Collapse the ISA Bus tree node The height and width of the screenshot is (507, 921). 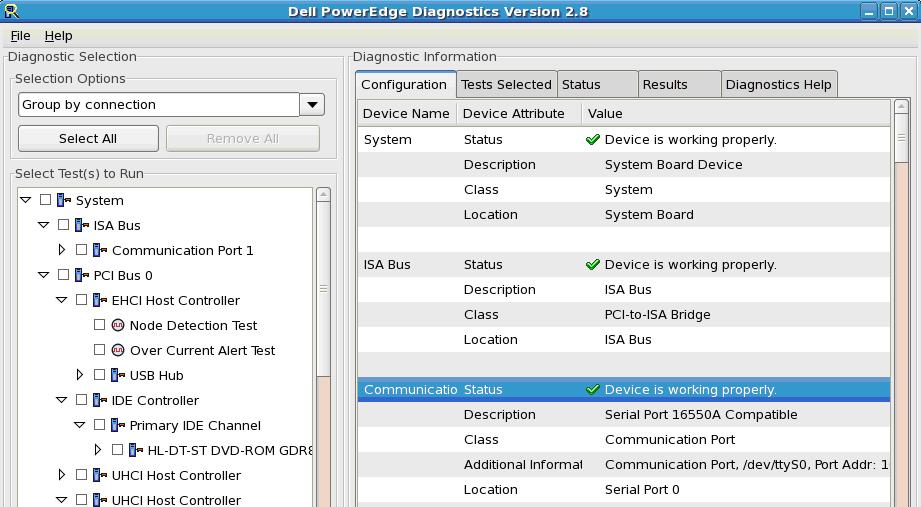[x=43, y=224]
